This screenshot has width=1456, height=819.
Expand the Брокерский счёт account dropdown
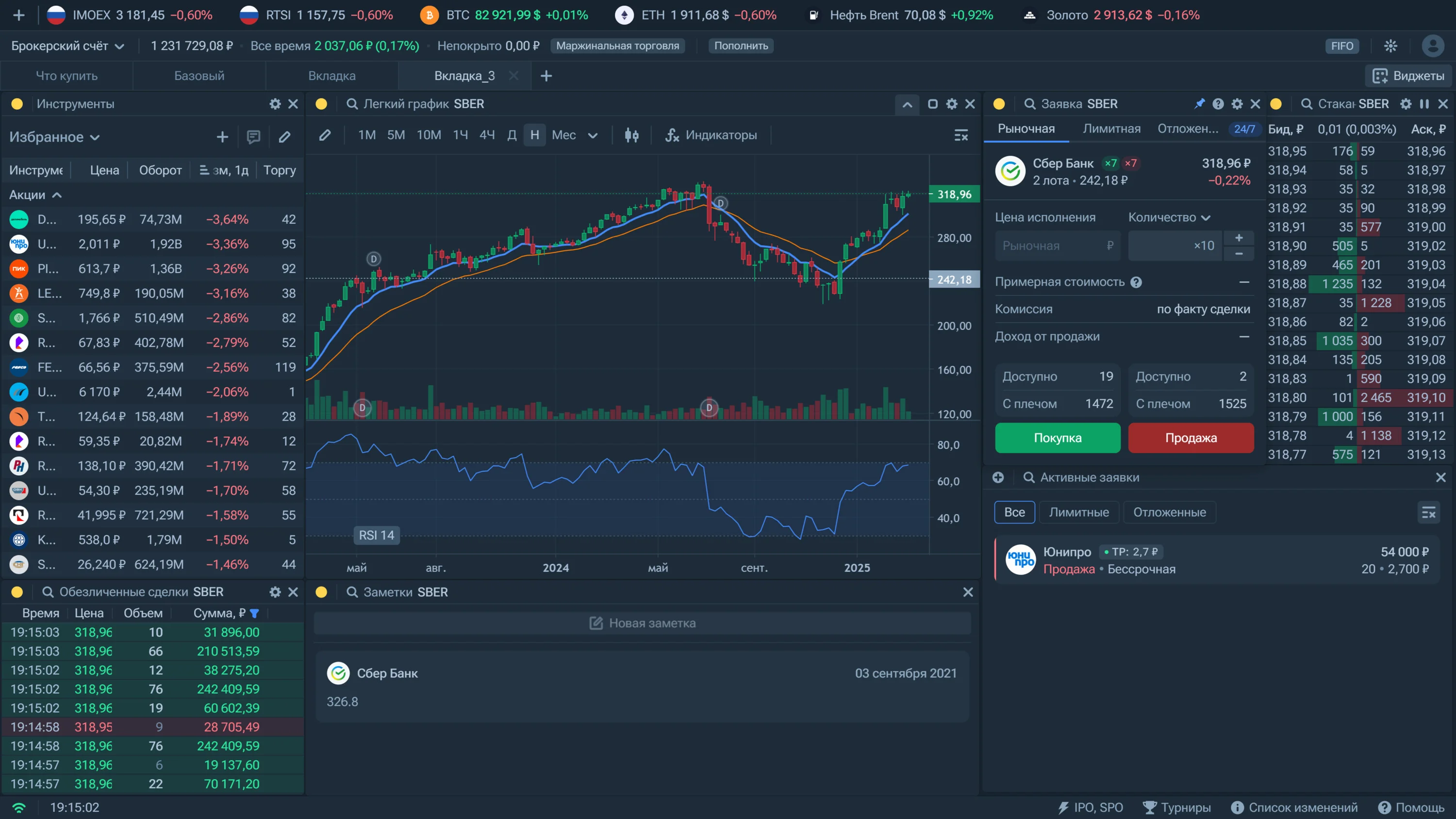coord(67,46)
